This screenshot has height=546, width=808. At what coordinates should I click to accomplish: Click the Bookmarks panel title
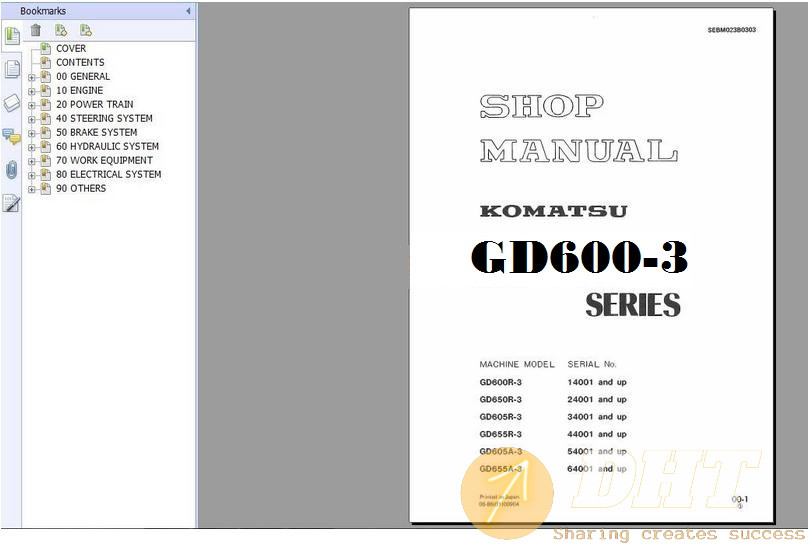(43, 11)
